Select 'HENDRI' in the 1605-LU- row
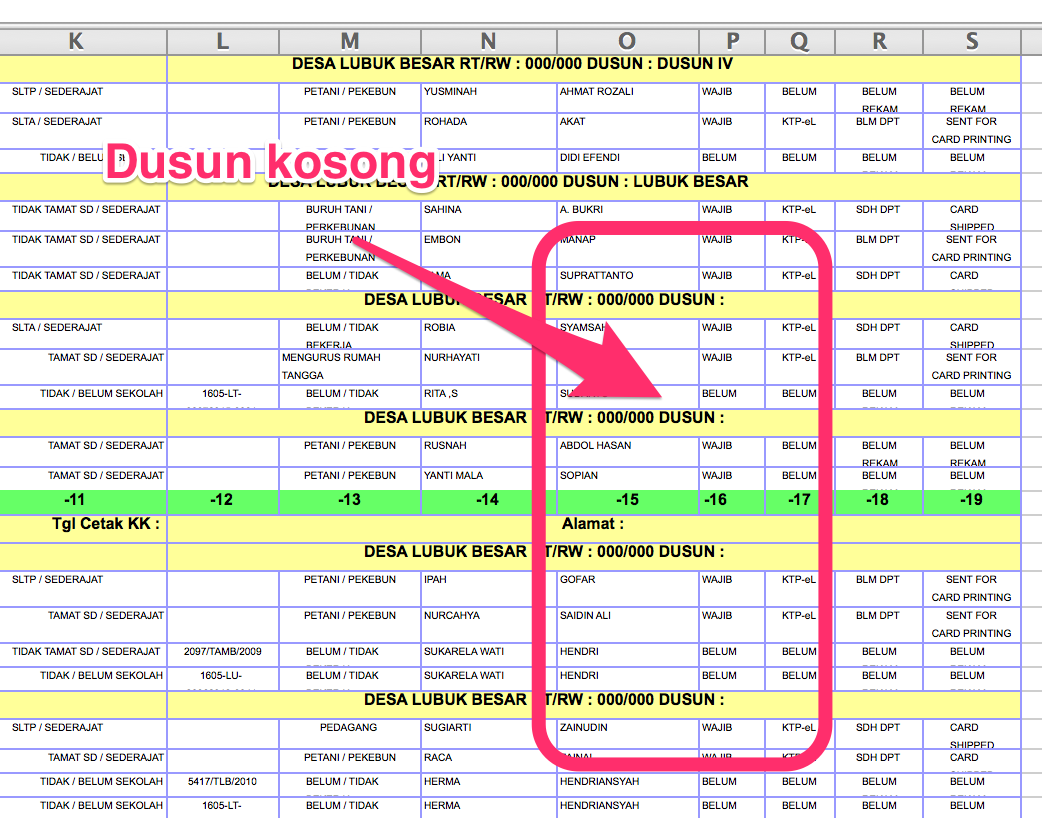1042x818 pixels. tap(627, 678)
